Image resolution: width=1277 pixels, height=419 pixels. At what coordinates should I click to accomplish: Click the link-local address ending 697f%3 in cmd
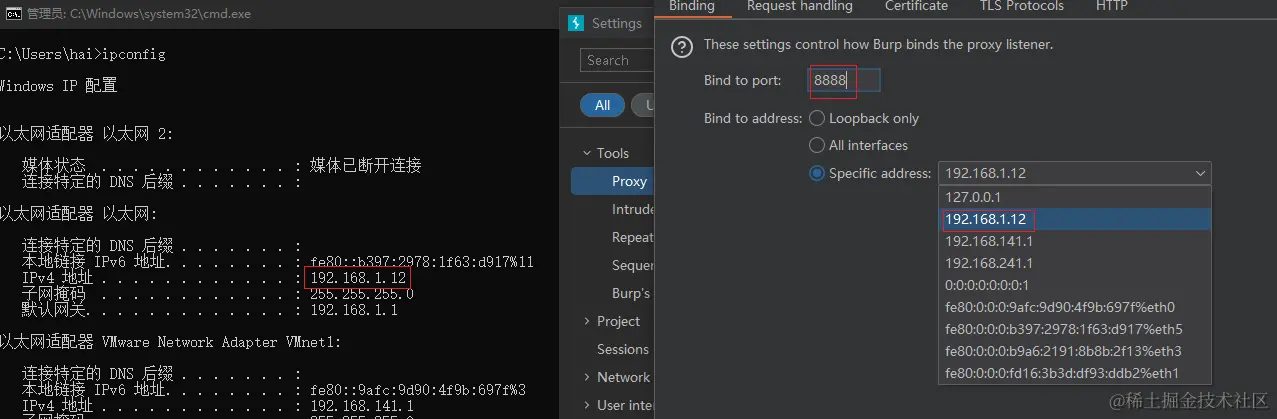(x=418, y=390)
